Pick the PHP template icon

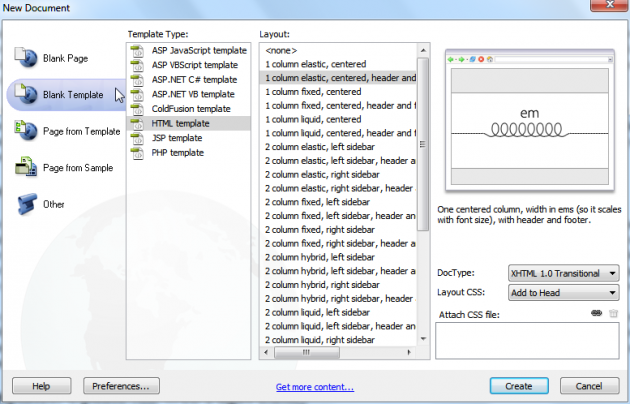pos(139,152)
